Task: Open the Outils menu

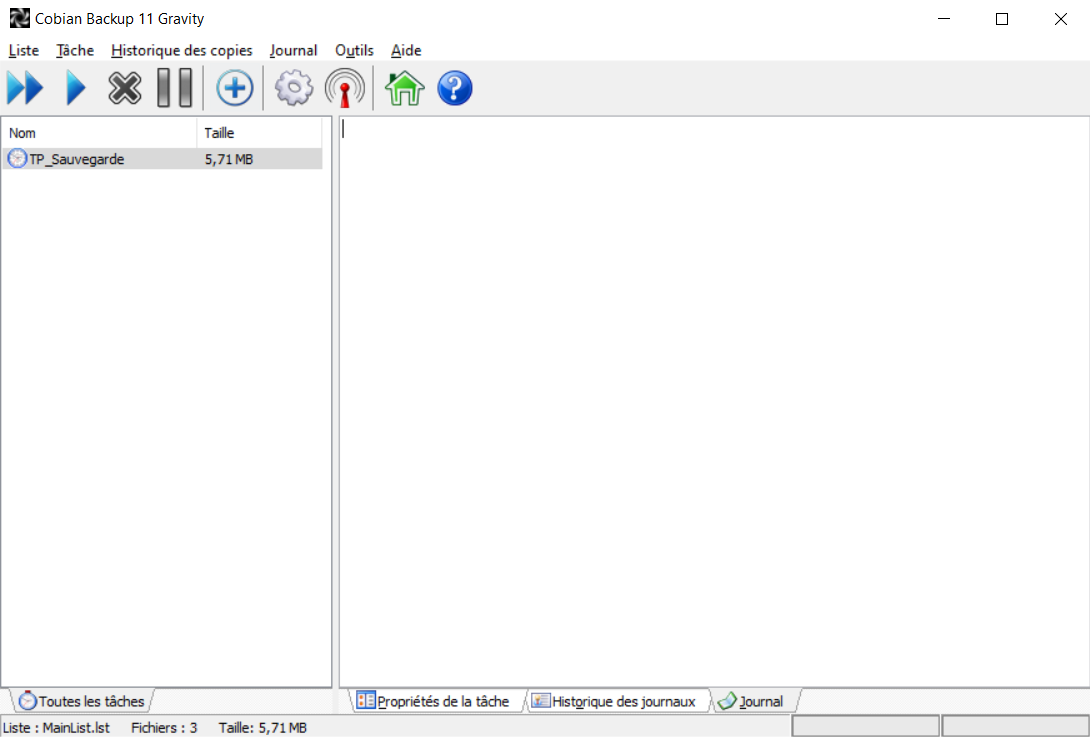Action: [x=354, y=51]
